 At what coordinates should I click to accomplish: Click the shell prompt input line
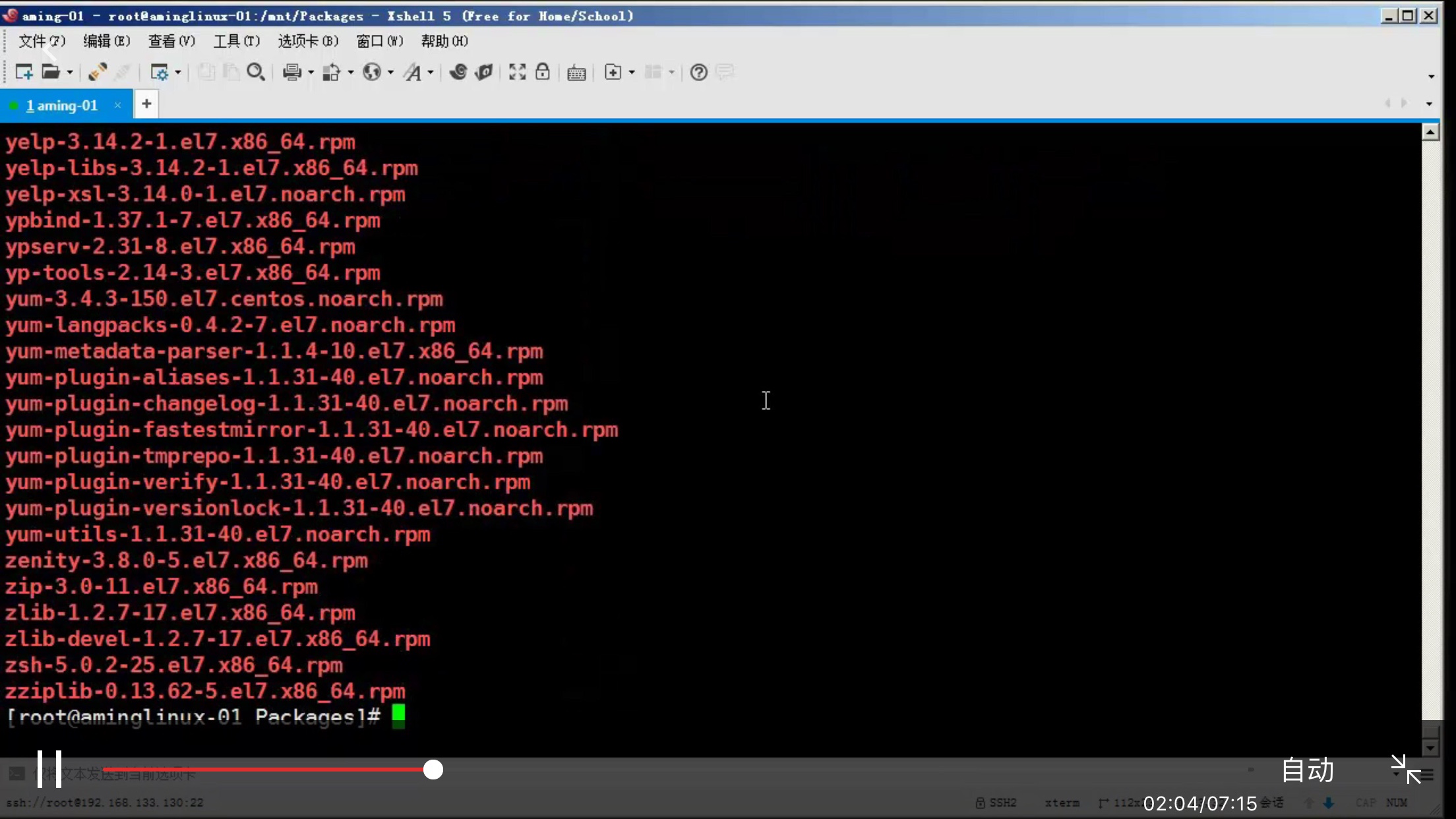pyautogui.click(x=206, y=717)
